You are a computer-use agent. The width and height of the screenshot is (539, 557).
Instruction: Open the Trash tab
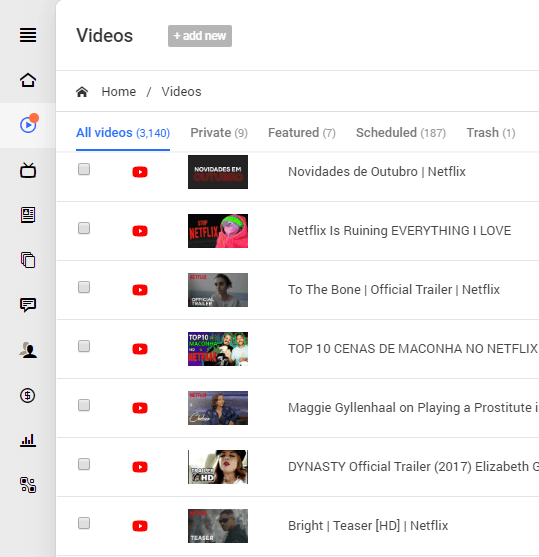491,133
